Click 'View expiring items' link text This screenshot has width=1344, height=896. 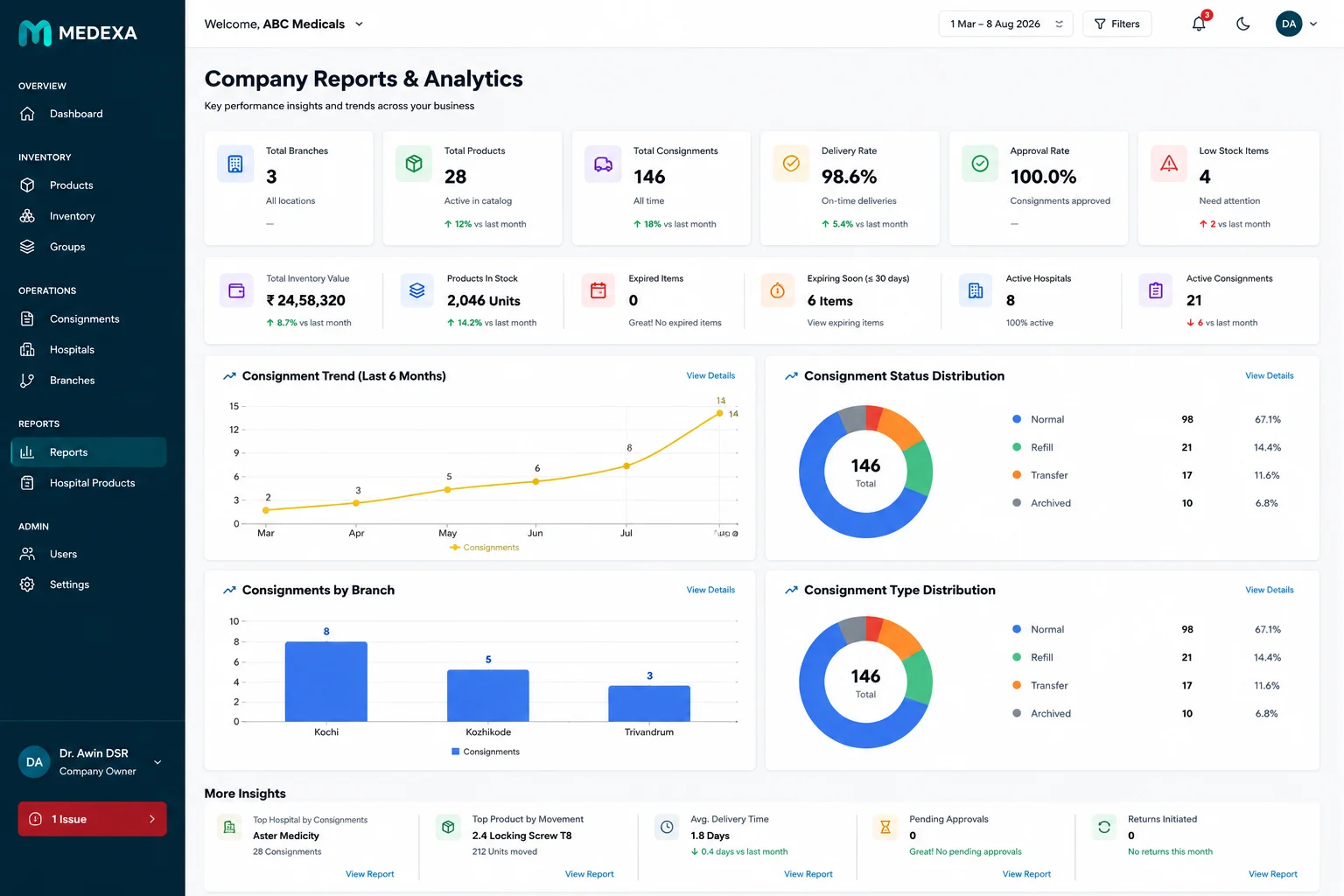(x=845, y=323)
